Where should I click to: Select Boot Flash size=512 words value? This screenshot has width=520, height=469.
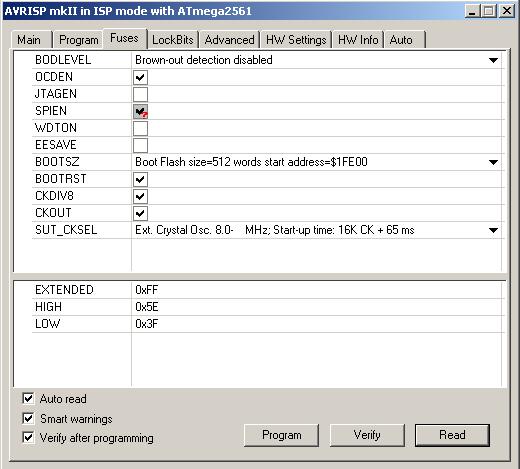click(251, 162)
